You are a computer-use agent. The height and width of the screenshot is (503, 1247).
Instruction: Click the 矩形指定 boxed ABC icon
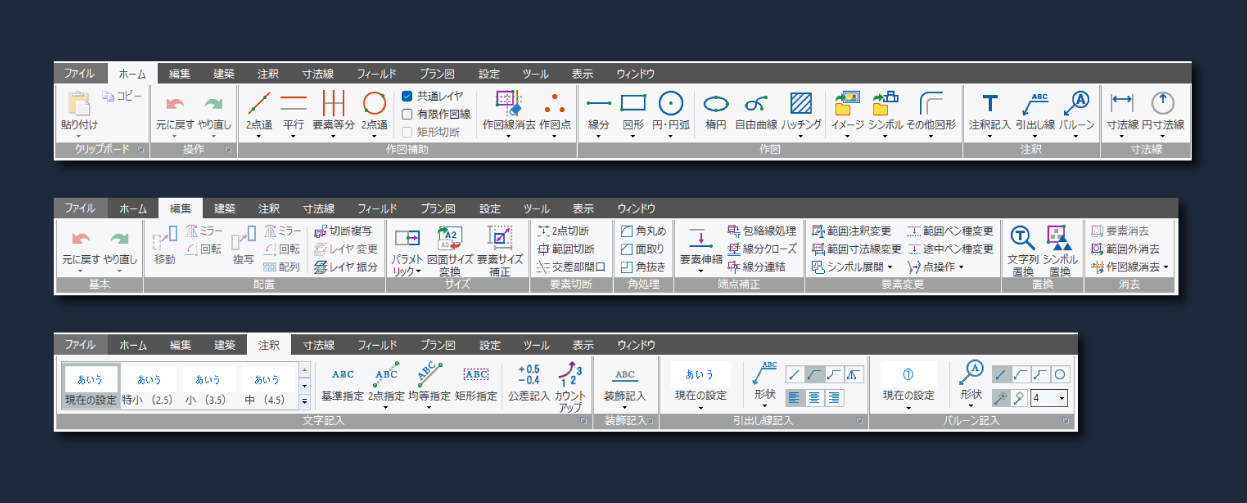tap(475, 375)
